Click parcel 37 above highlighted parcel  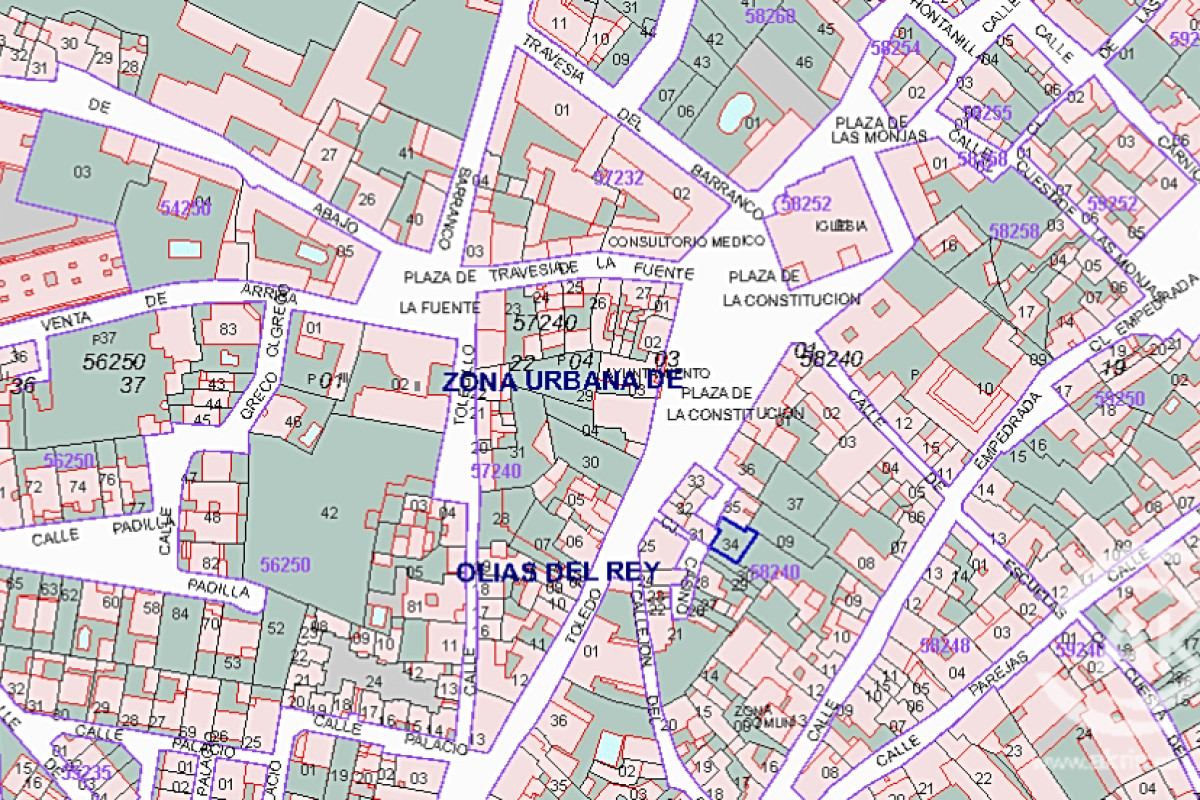(x=796, y=502)
